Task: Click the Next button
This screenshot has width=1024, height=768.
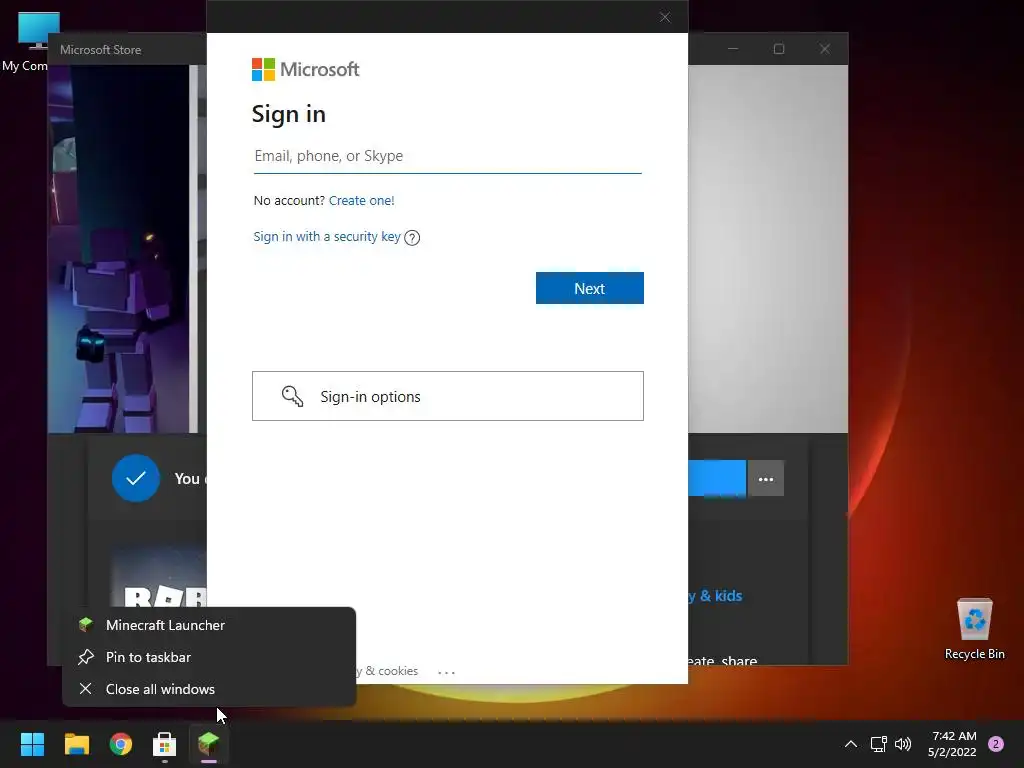Action: point(590,288)
